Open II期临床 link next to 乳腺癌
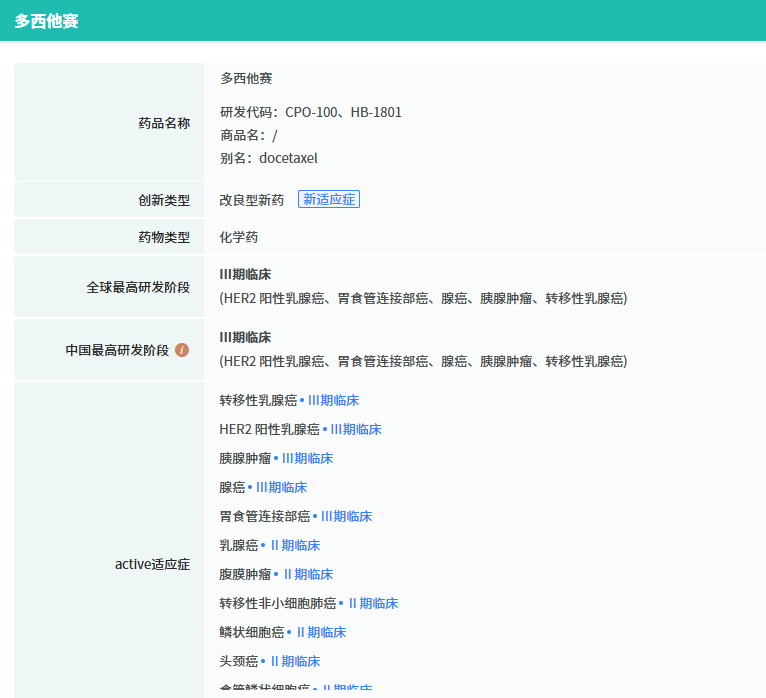 295,545
